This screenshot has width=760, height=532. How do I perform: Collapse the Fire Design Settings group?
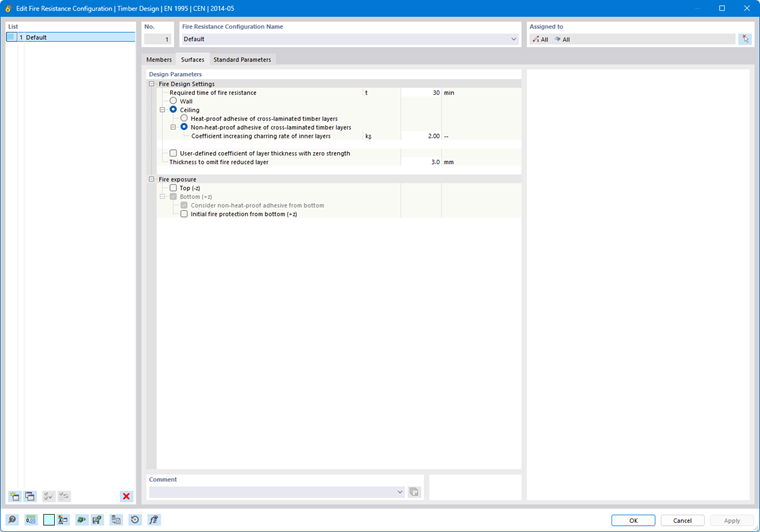coord(152,84)
